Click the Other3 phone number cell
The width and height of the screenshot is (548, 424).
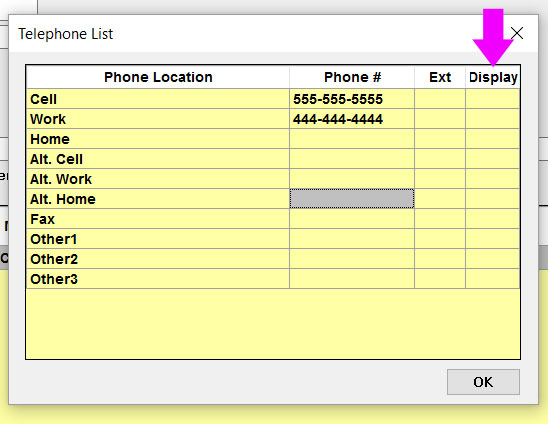pos(352,279)
